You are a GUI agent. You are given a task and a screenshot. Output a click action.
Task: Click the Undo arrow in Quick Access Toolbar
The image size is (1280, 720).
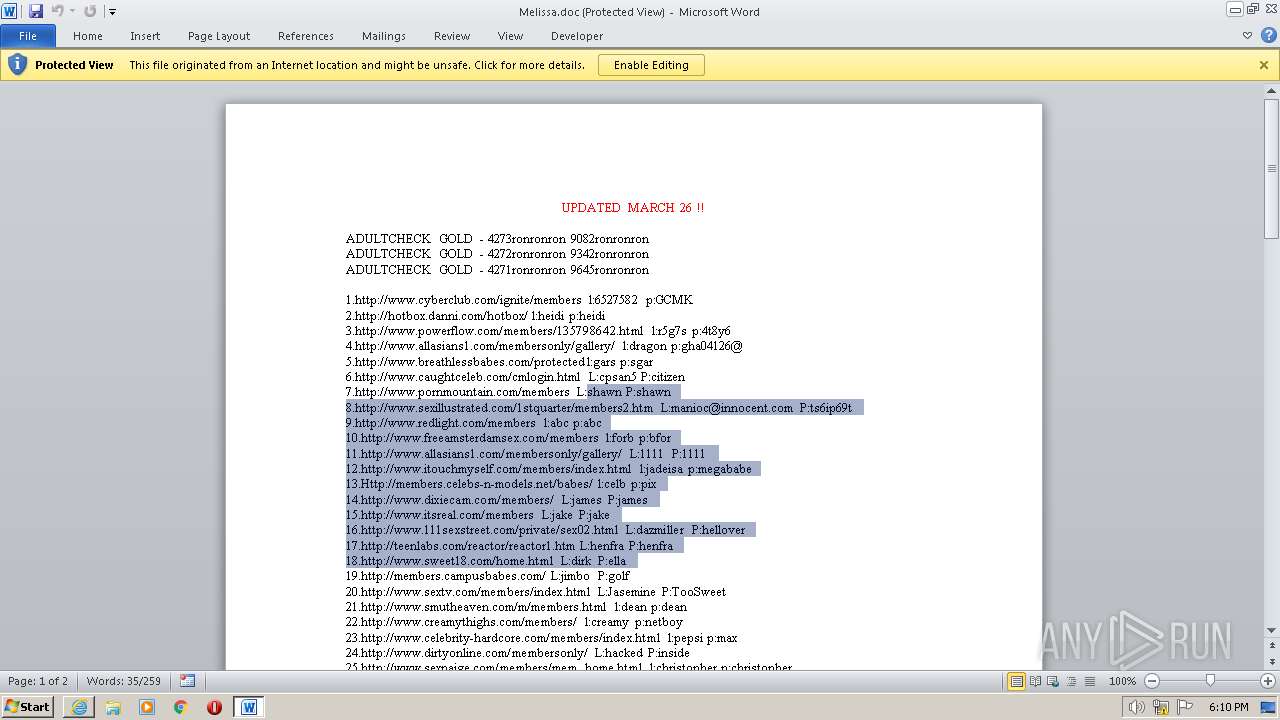(x=57, y=11)
